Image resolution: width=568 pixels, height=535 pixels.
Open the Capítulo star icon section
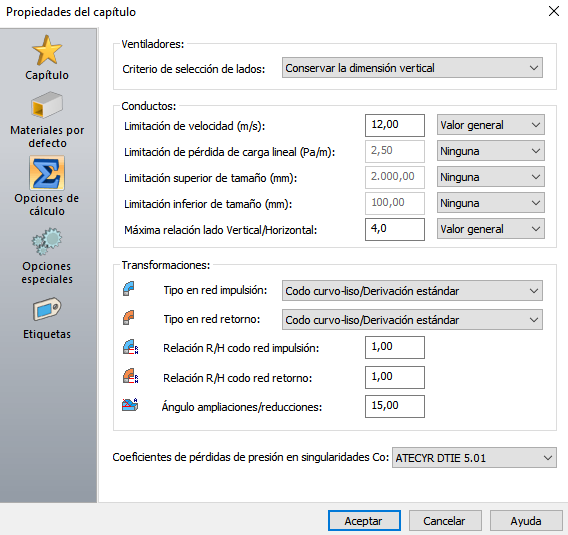pyautogui.click(x=47, y=50)
